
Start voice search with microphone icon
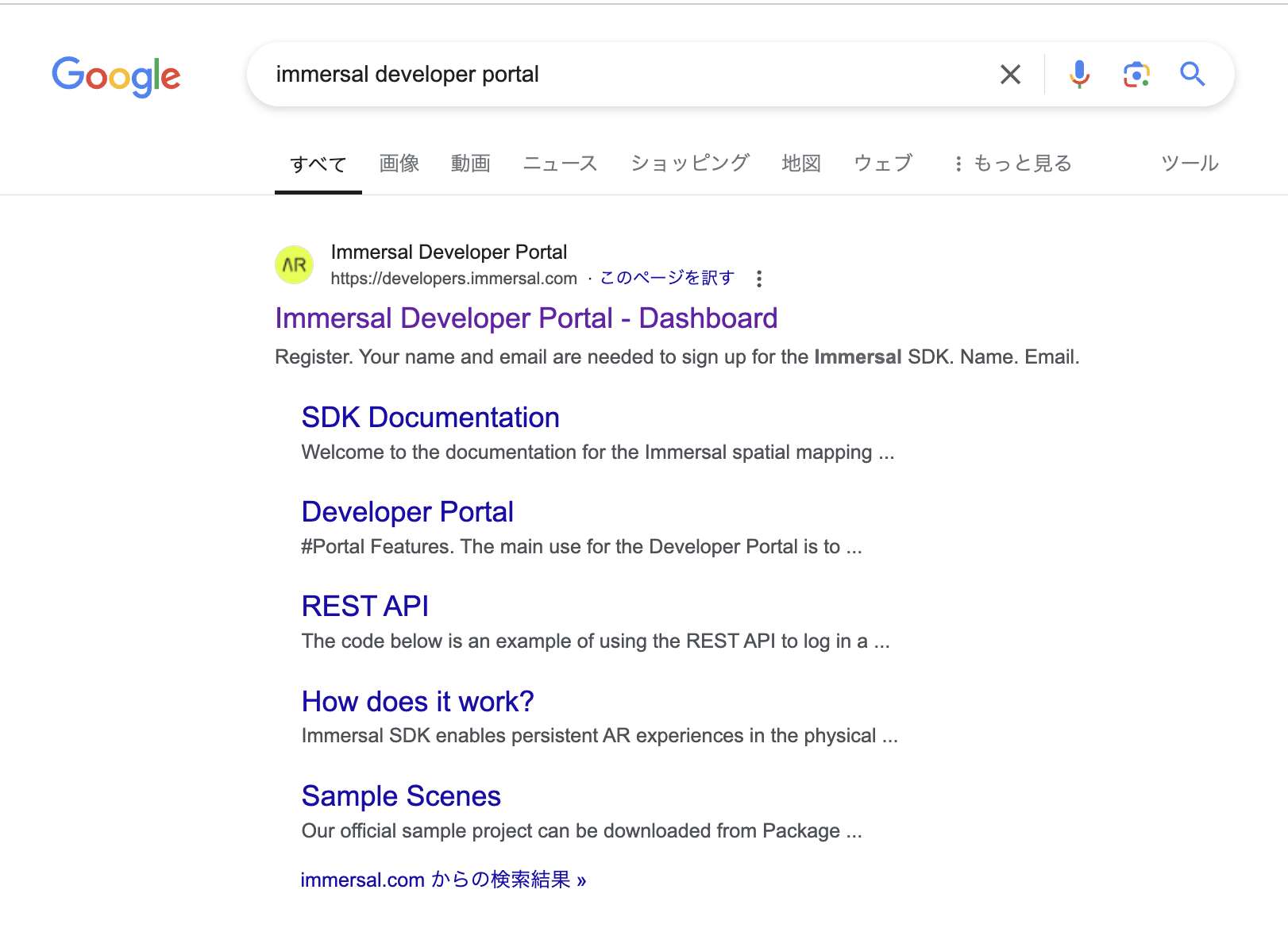[x=1079, y=75]
